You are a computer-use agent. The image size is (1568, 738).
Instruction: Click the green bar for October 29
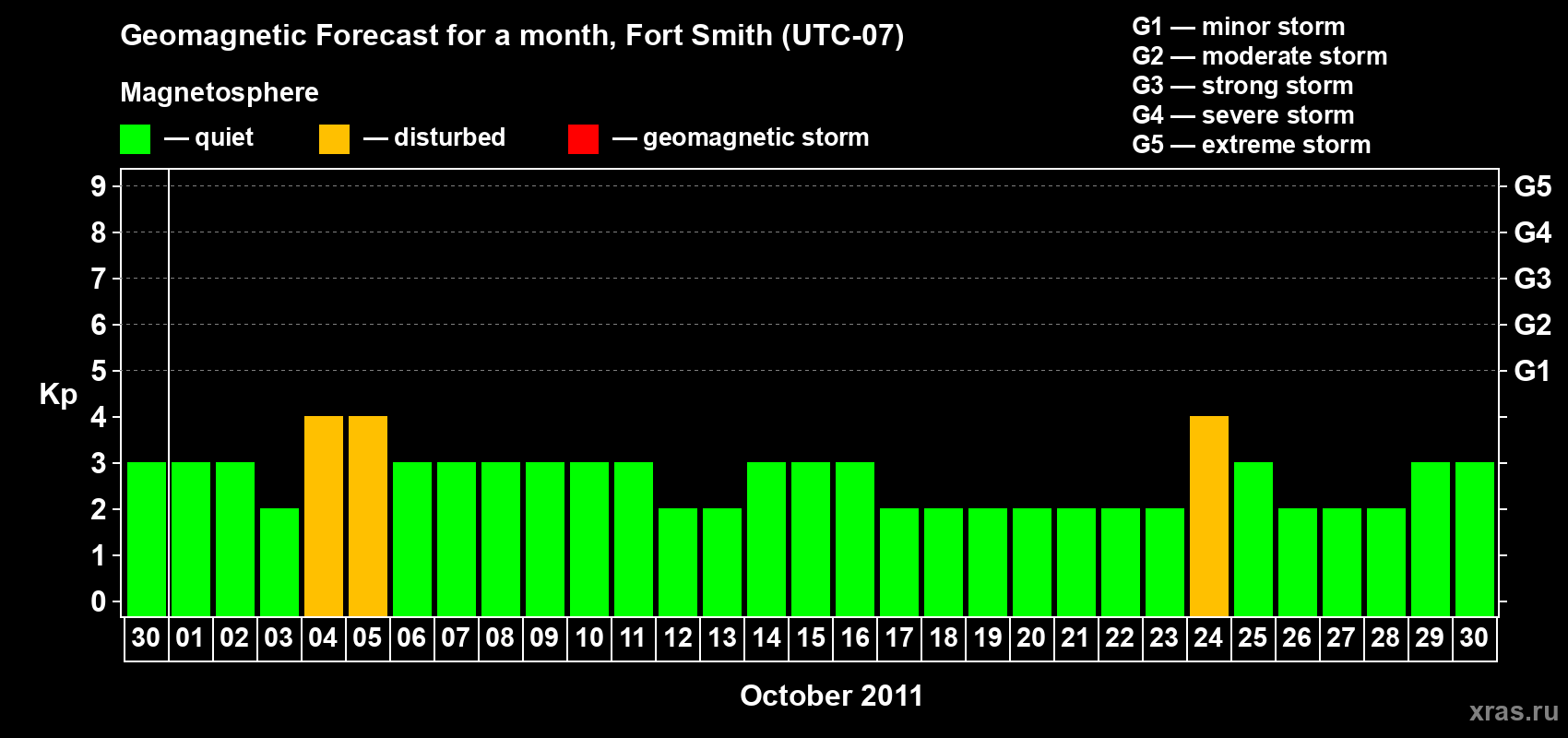click(x=1431, y=539)
